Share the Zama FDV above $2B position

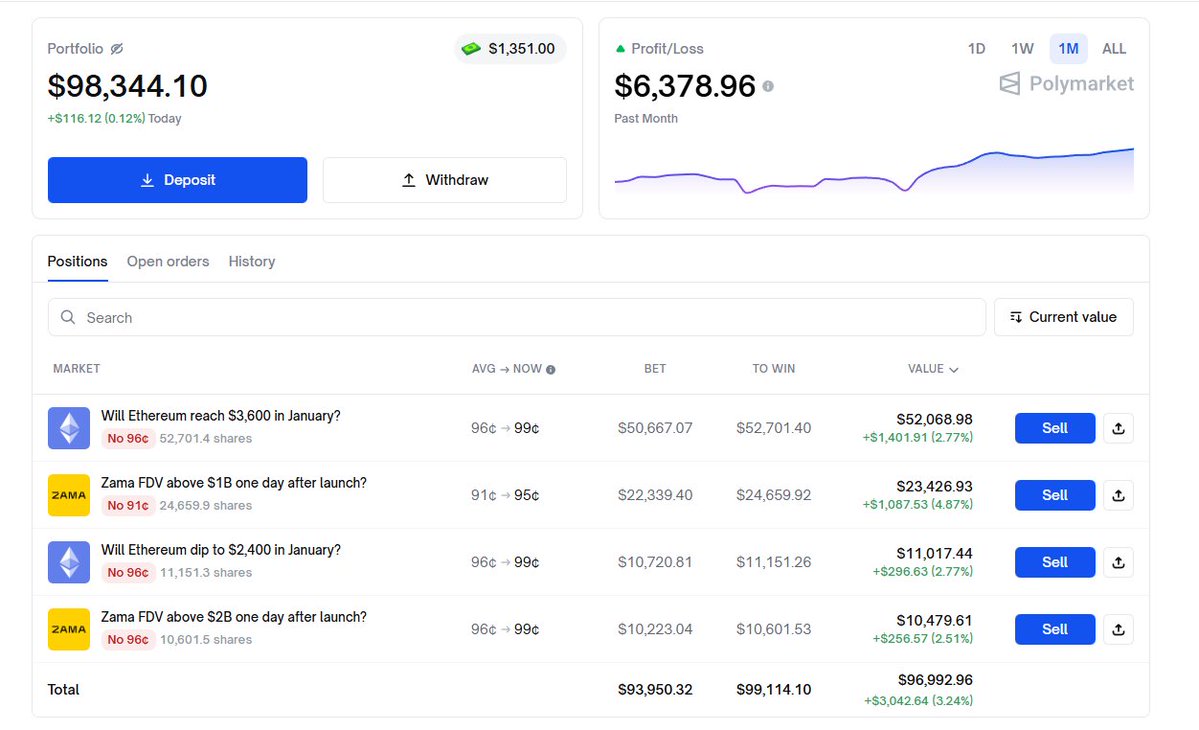(x=1118, y=629)
